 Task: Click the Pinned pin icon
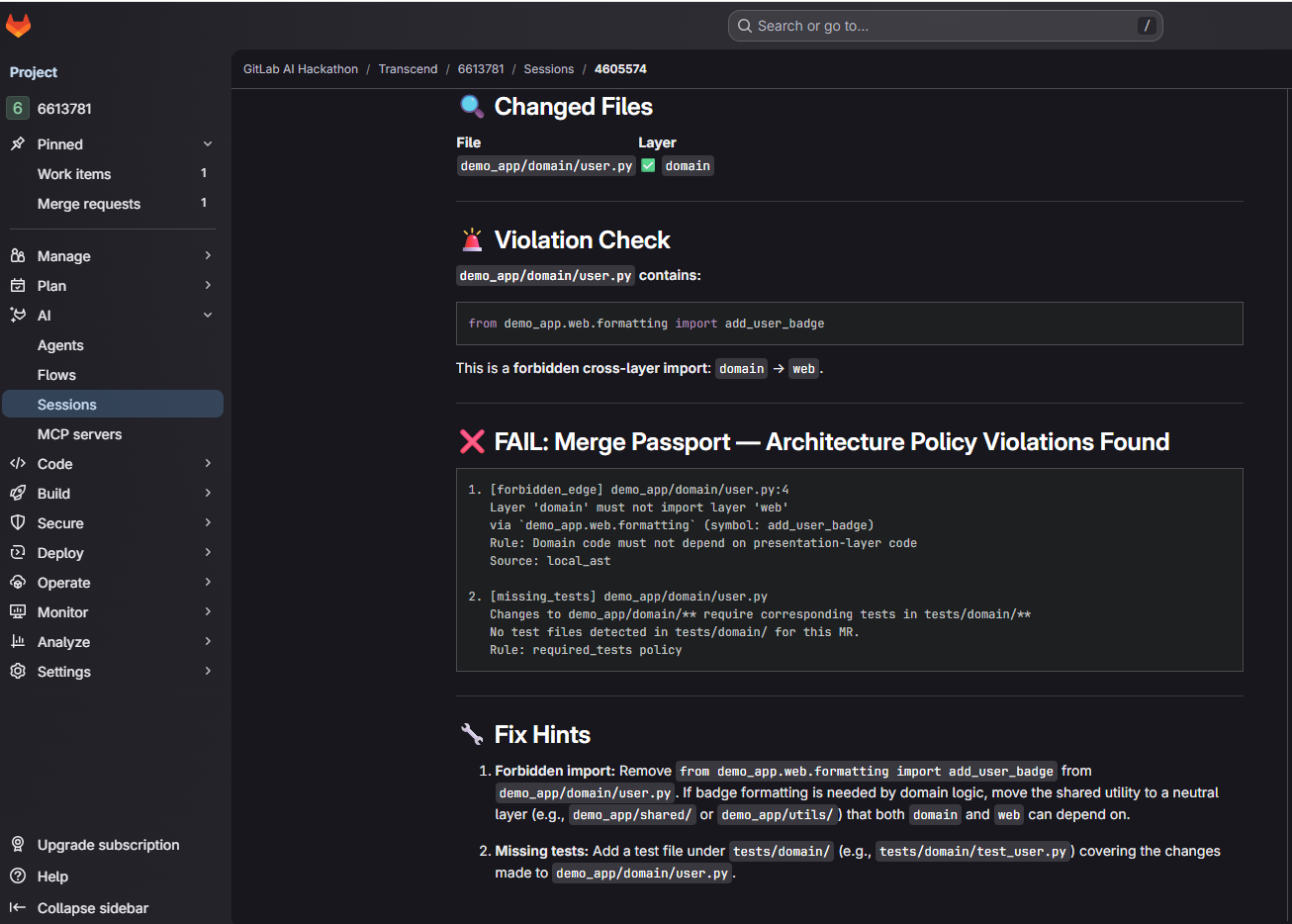point(18,144)
